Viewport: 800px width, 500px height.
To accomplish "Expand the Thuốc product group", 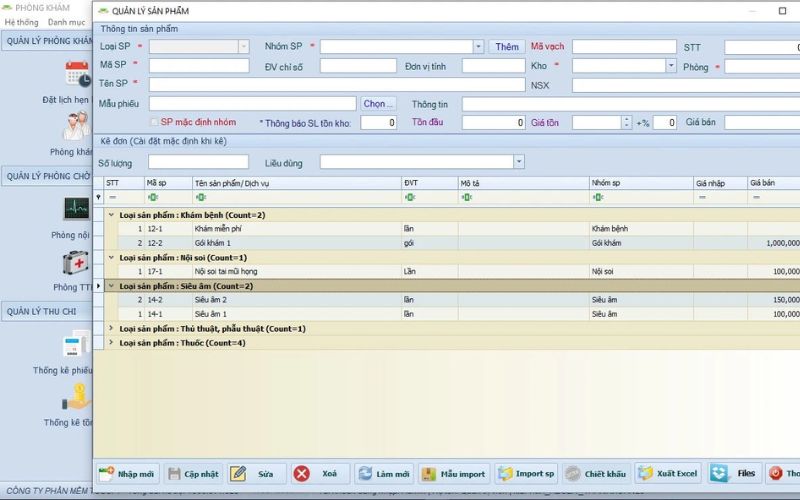I will pos(111,343).
